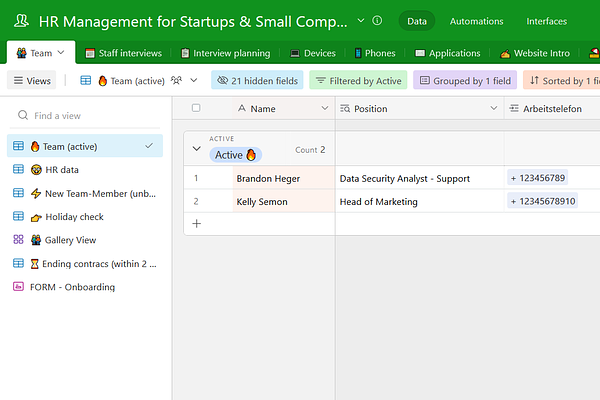Open the Website Intro table

[535, 53]
